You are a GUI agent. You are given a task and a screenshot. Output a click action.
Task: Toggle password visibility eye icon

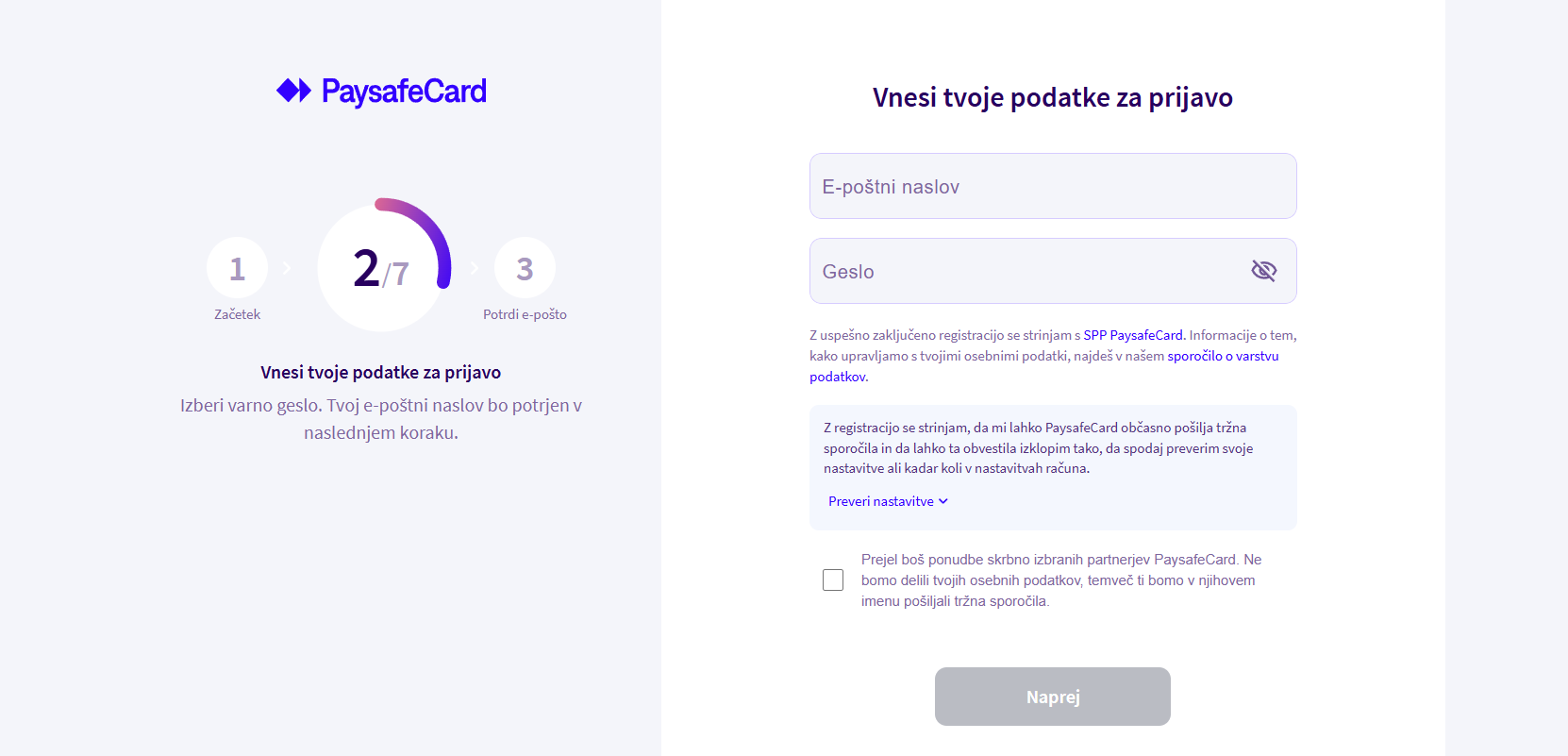point(1263,271)
